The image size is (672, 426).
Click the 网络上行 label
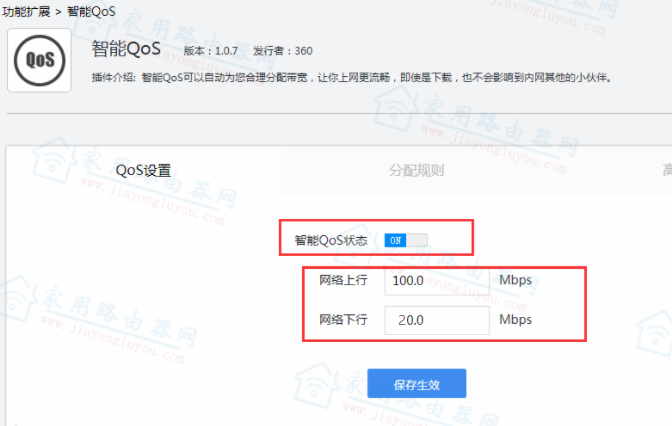[x=343, y=280]
